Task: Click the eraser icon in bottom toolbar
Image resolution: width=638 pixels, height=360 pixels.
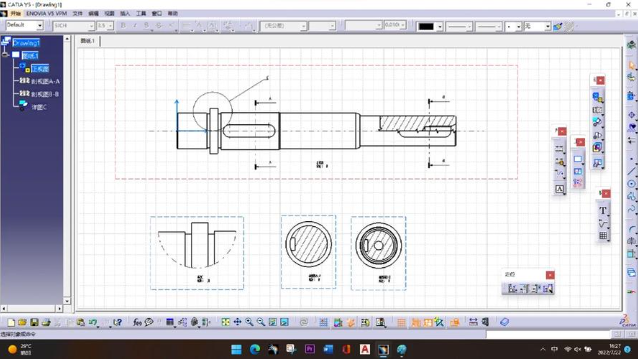Action: [x=504, y=322]
